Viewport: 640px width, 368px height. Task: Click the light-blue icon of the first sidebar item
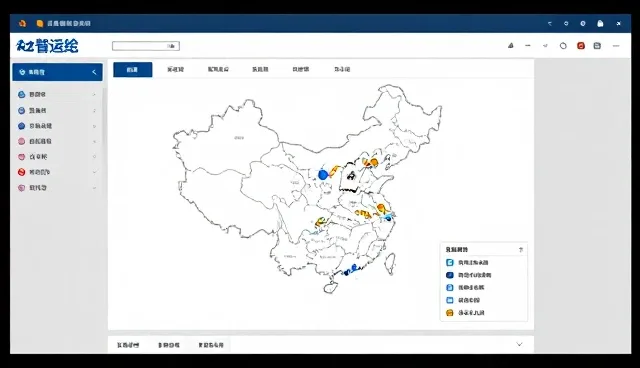tap(22, 95)
